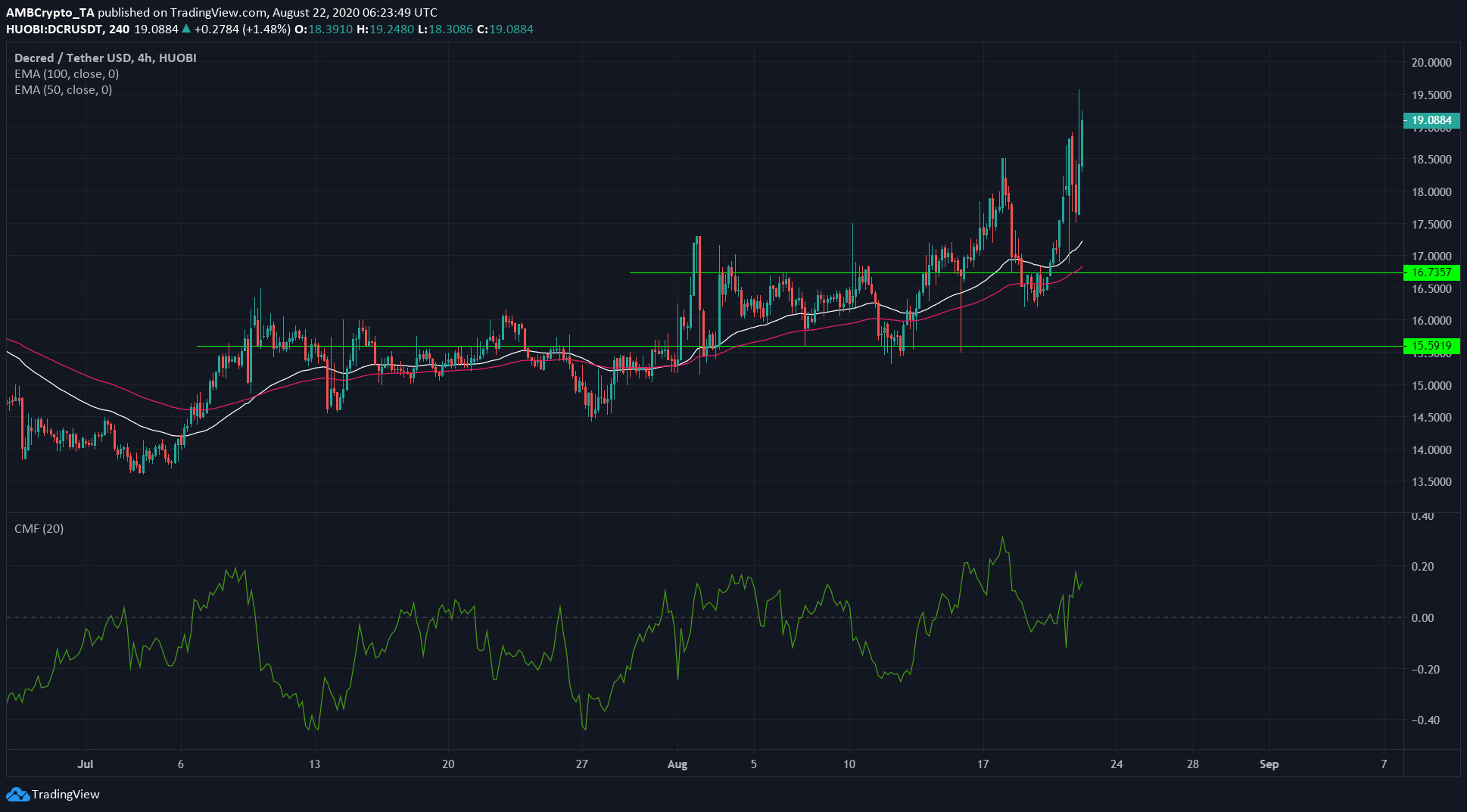Click the Sep date label on time axis
The width and height of the screenshot is (1467, 812).
click(x=1269, y=764)
